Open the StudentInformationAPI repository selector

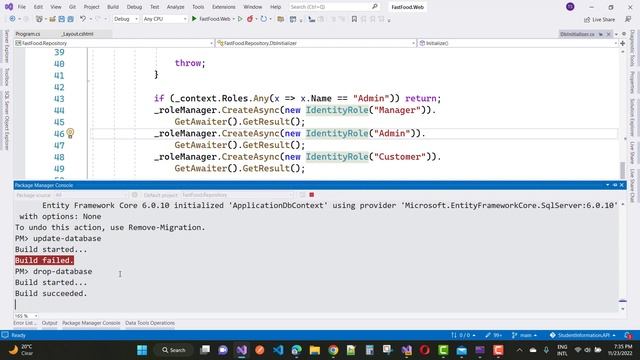[x=582, y=335]
